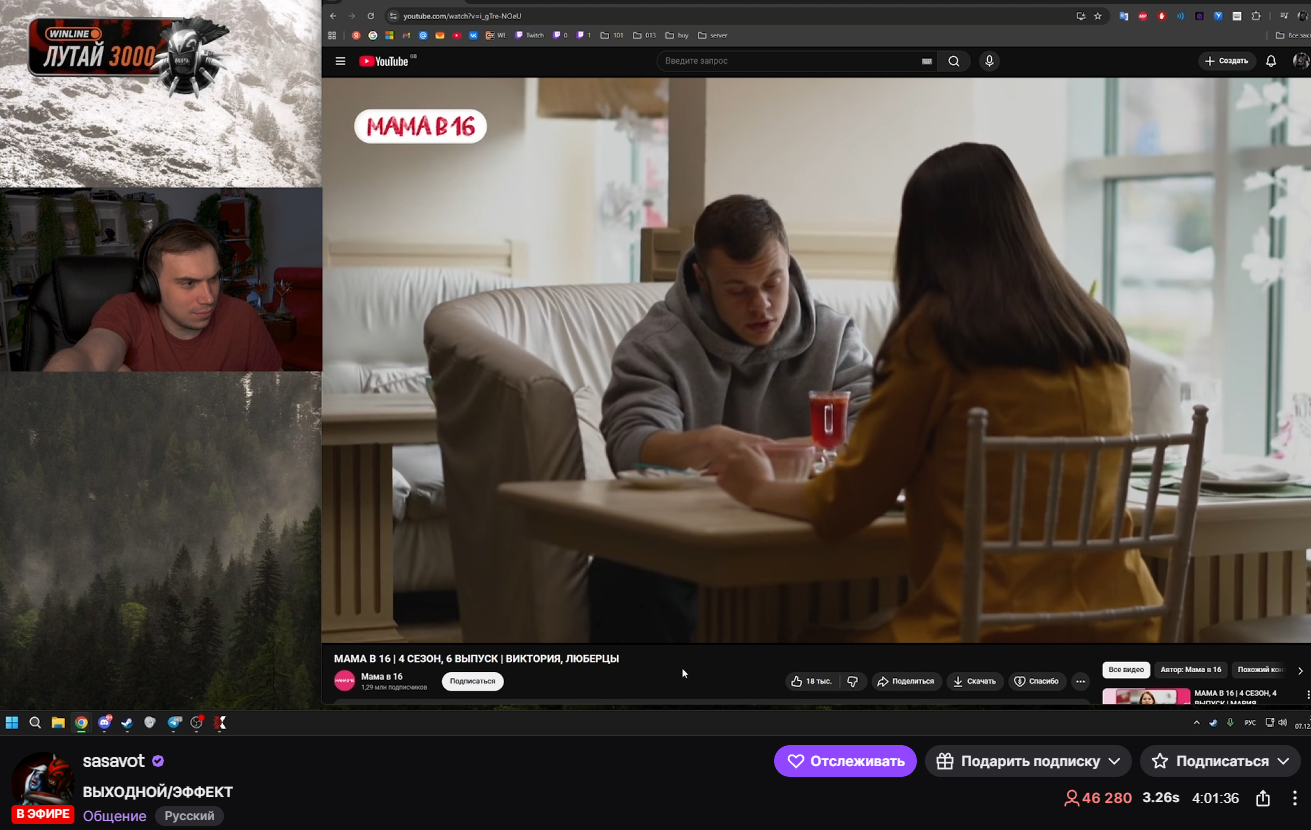The width and height of the screenshot is (1311, 830).
Task: Select the Все видео chip
Action: tap(1126, 669)
